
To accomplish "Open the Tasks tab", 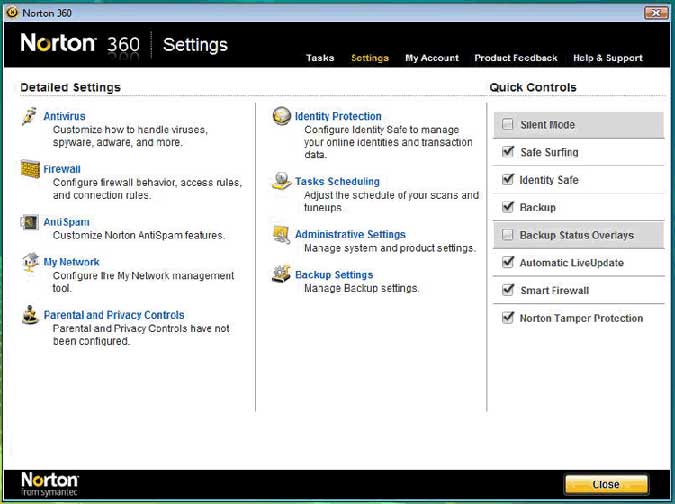I will [320, 58].
